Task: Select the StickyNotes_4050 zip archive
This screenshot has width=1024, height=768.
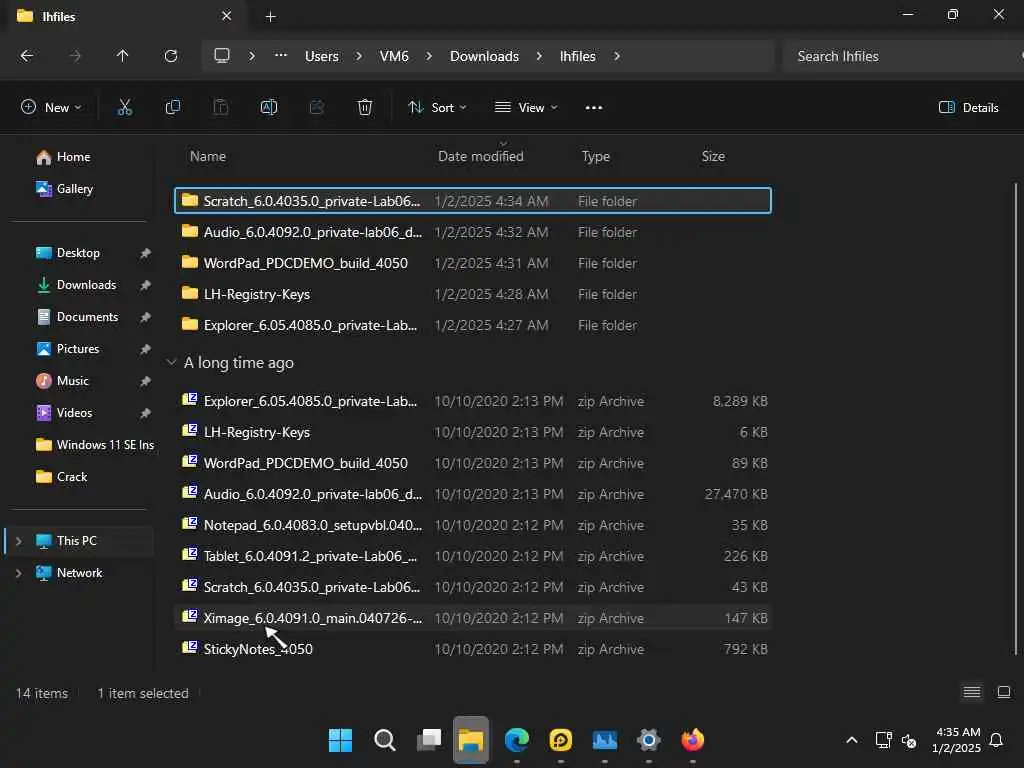Action: (473, 649)
